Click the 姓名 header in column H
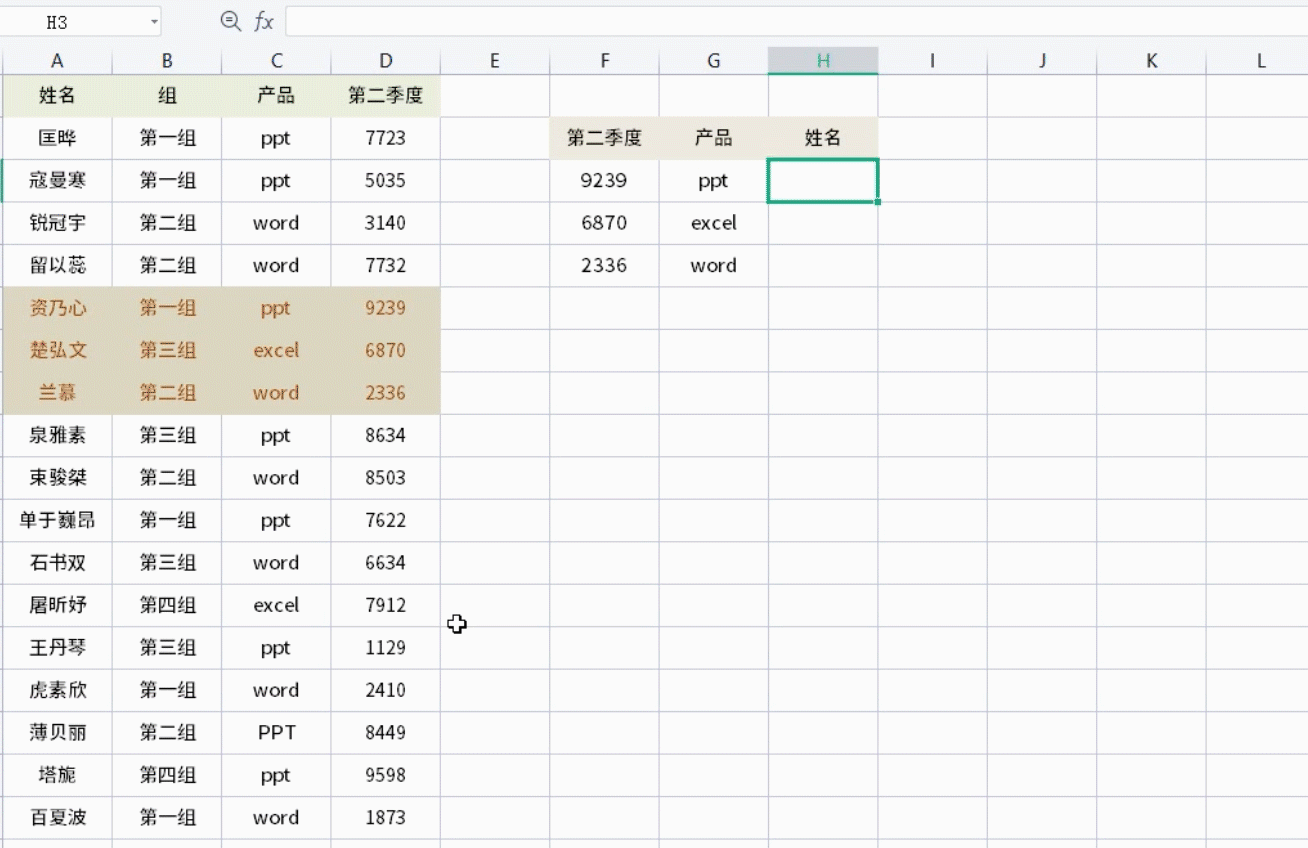This screenshot has height=848, width=1308. pyautogui.click(x=823, y=138)
